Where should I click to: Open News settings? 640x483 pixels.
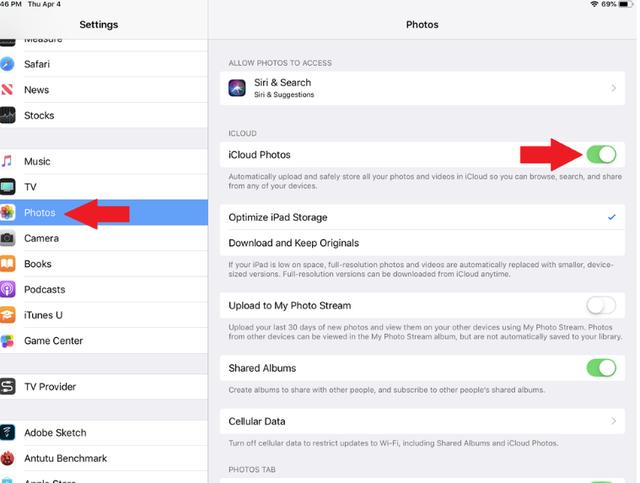tap(104, 89)
